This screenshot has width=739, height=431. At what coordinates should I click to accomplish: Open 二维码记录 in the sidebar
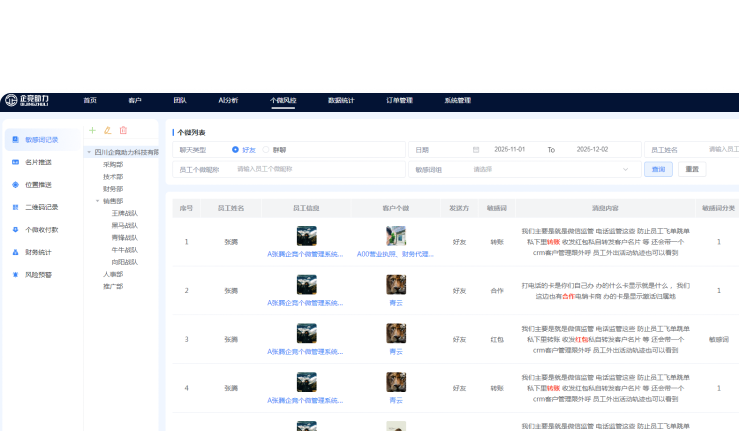click(41, 207)
